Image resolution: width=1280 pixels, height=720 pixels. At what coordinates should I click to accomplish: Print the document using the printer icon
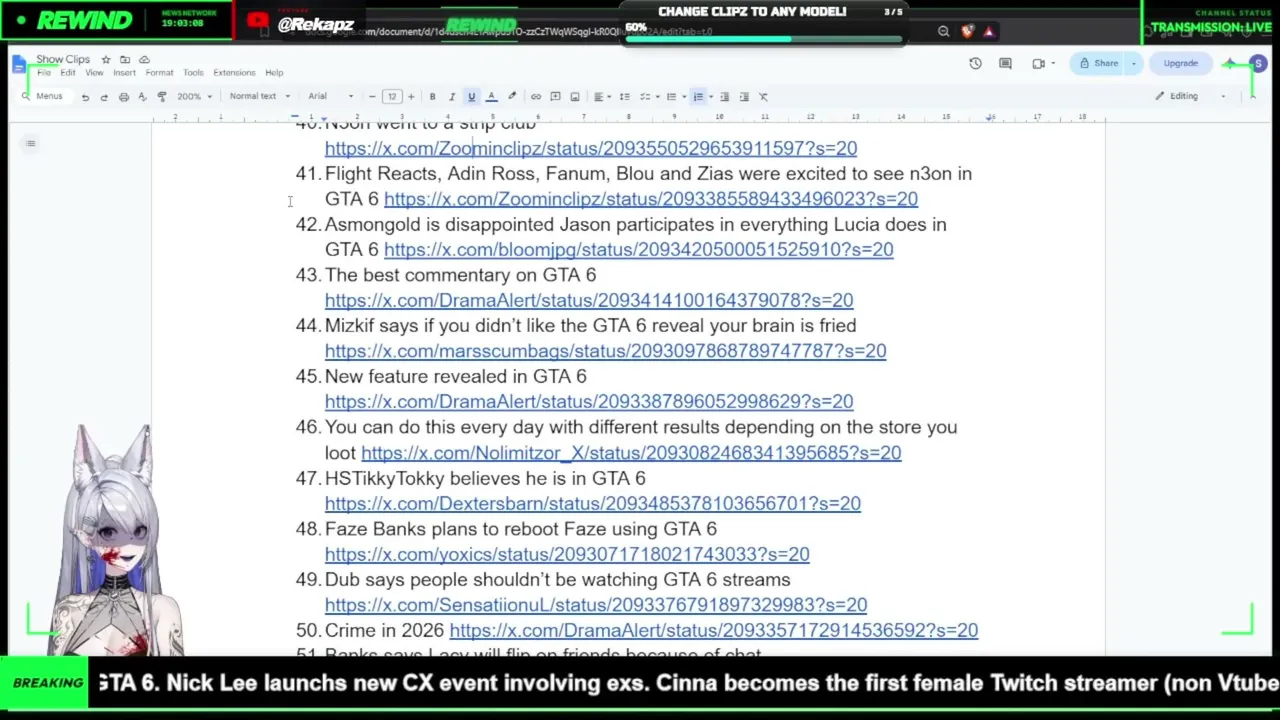[x=124, y=97]
